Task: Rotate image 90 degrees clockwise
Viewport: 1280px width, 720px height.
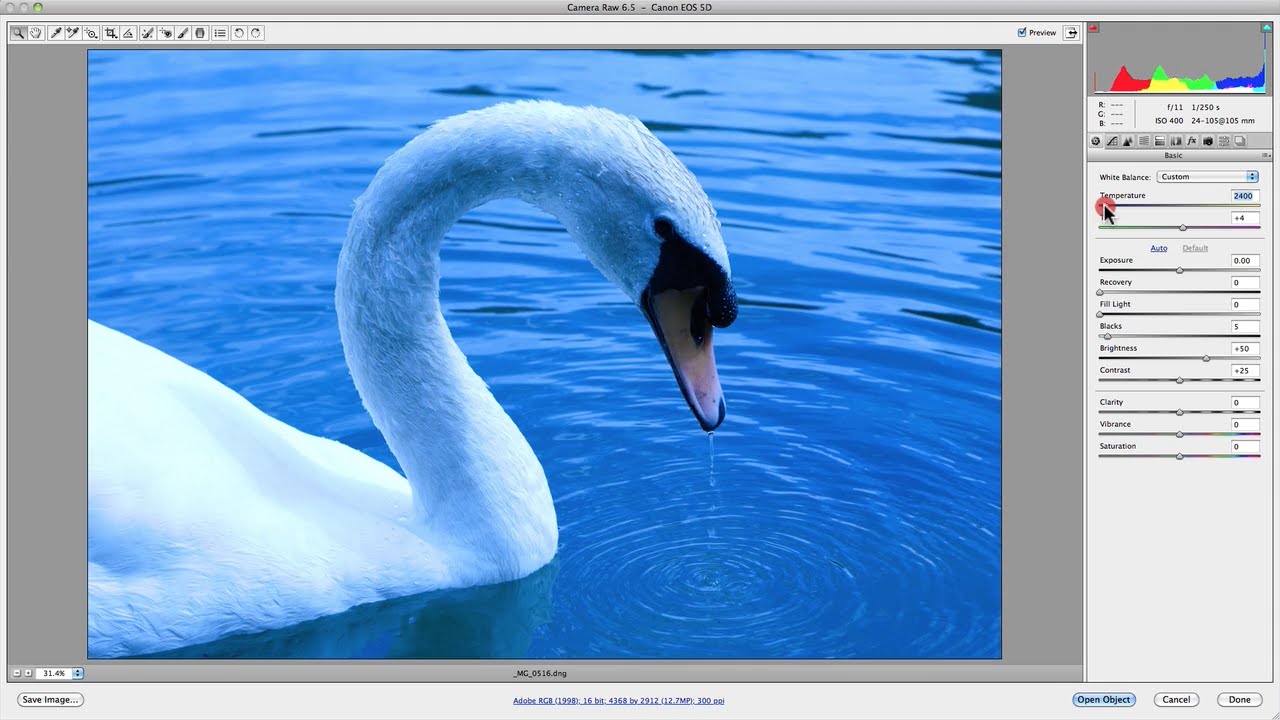Action: [x=256, y=33]
